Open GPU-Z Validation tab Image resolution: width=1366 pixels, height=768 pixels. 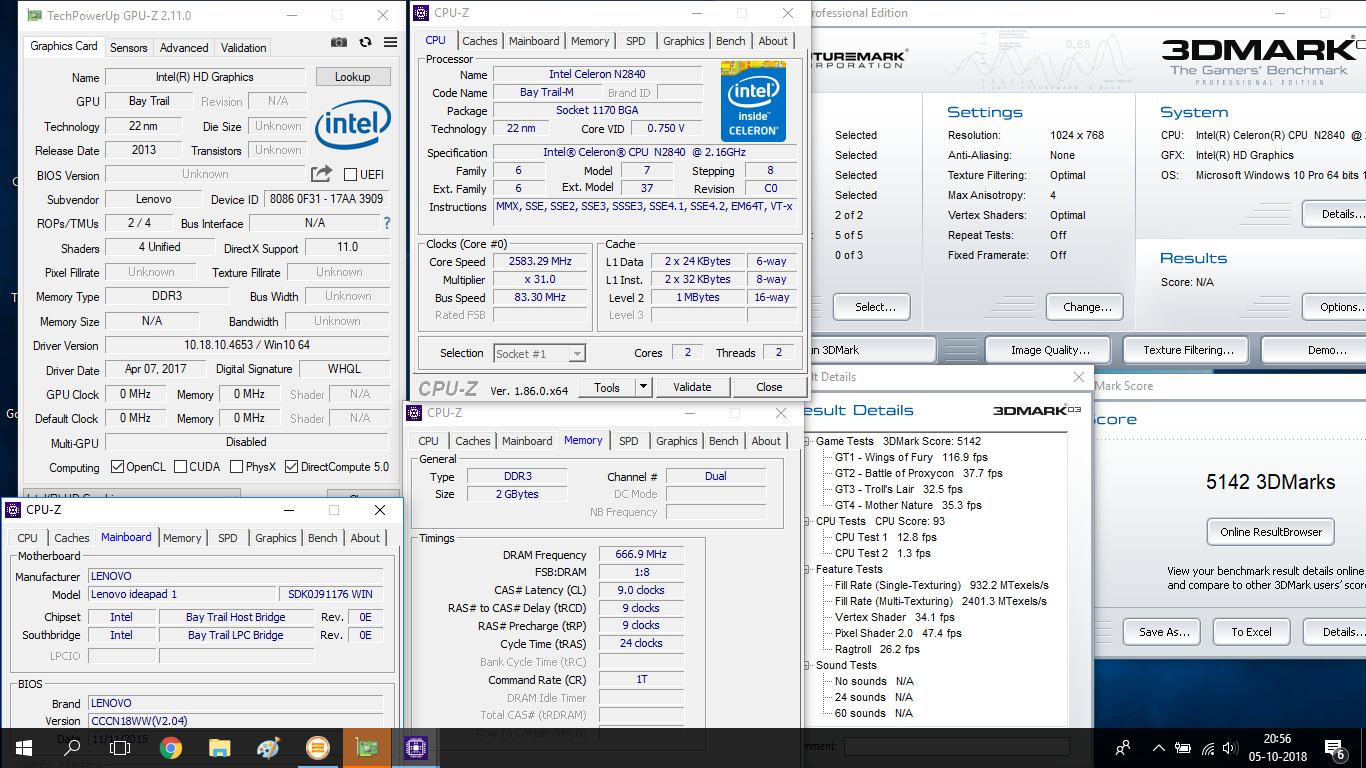244,47
